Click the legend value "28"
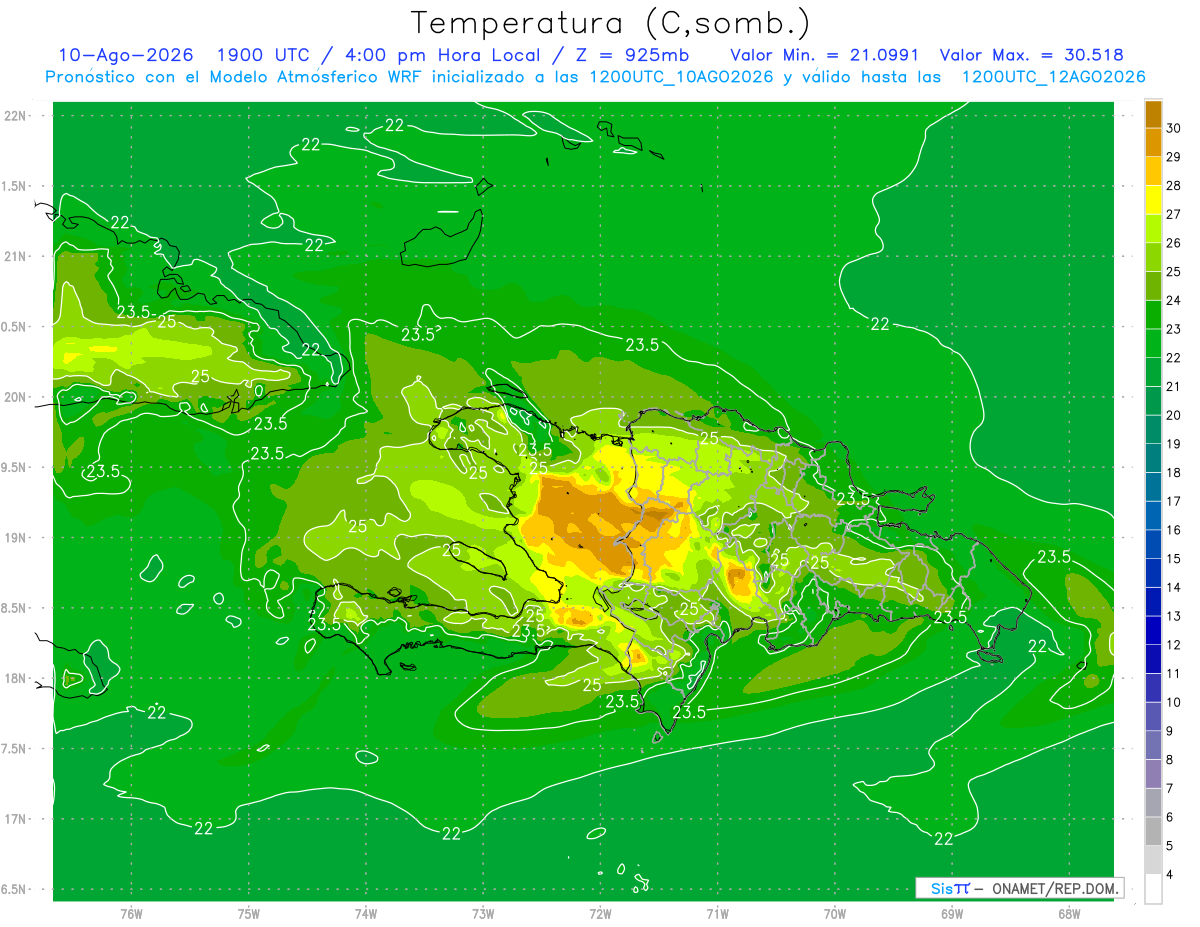The height and width of the screenshot is (927, 1200). click(1173, 185)
